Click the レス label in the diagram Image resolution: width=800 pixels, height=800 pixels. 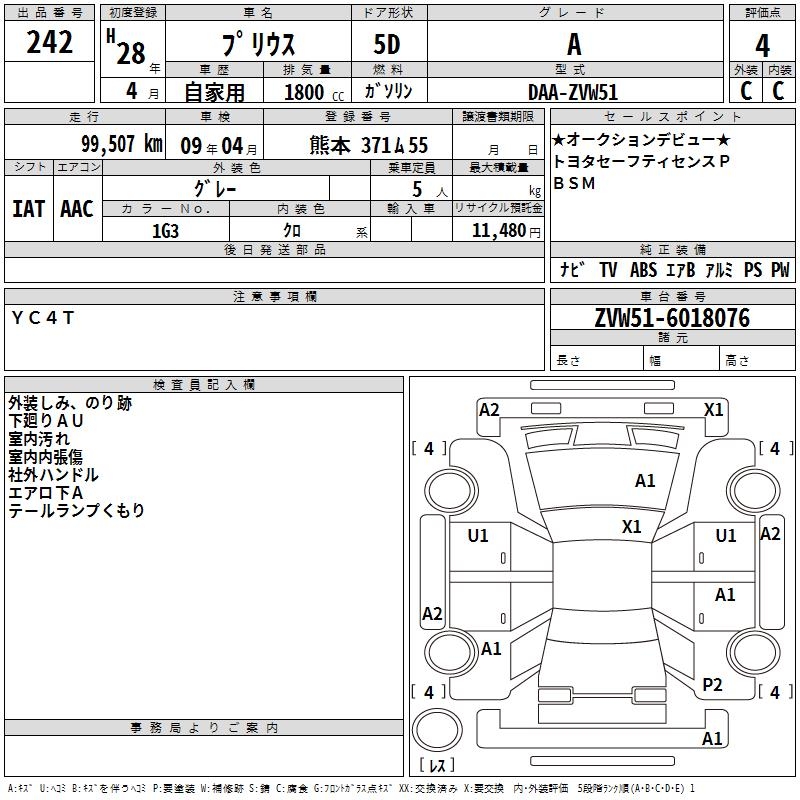[436, 766]
